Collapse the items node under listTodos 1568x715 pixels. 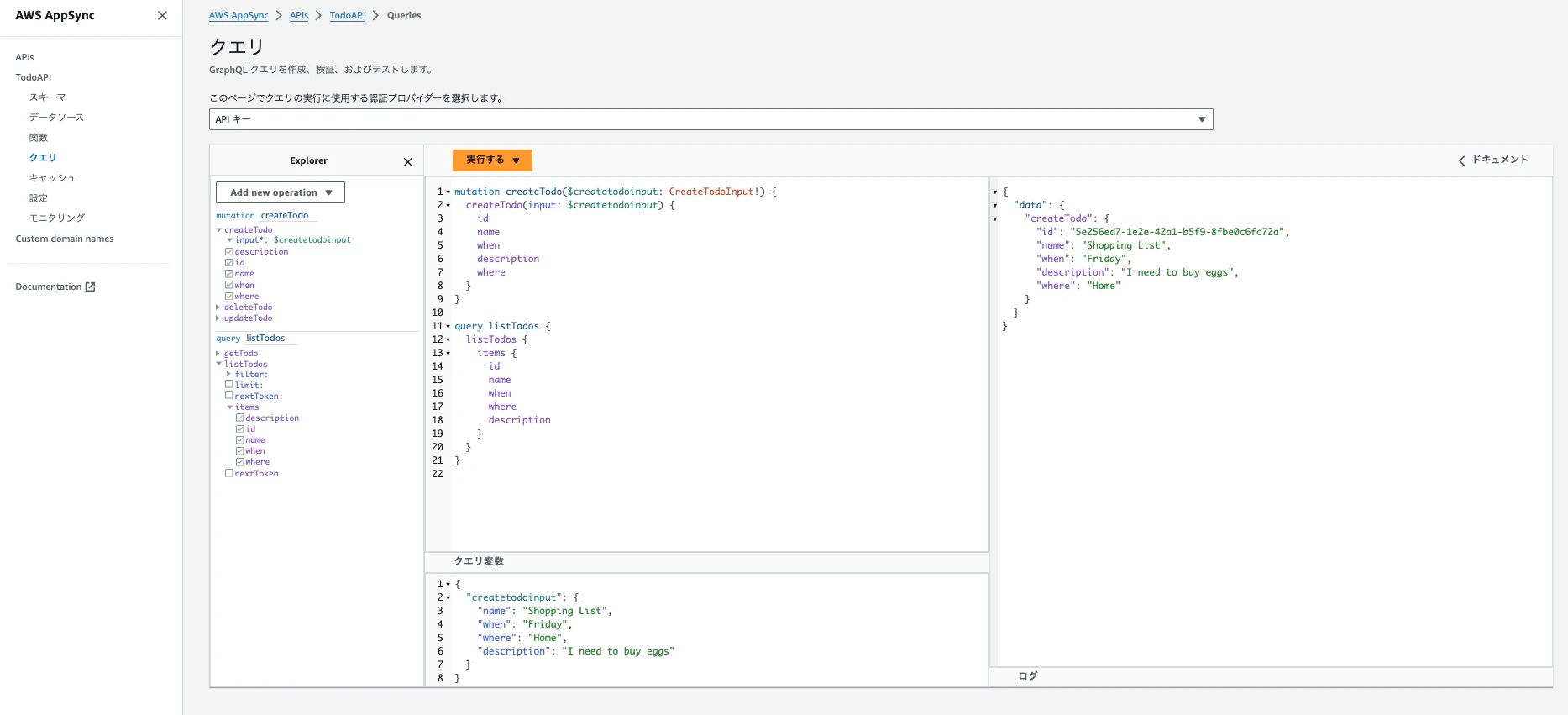[x=229, y=407]
